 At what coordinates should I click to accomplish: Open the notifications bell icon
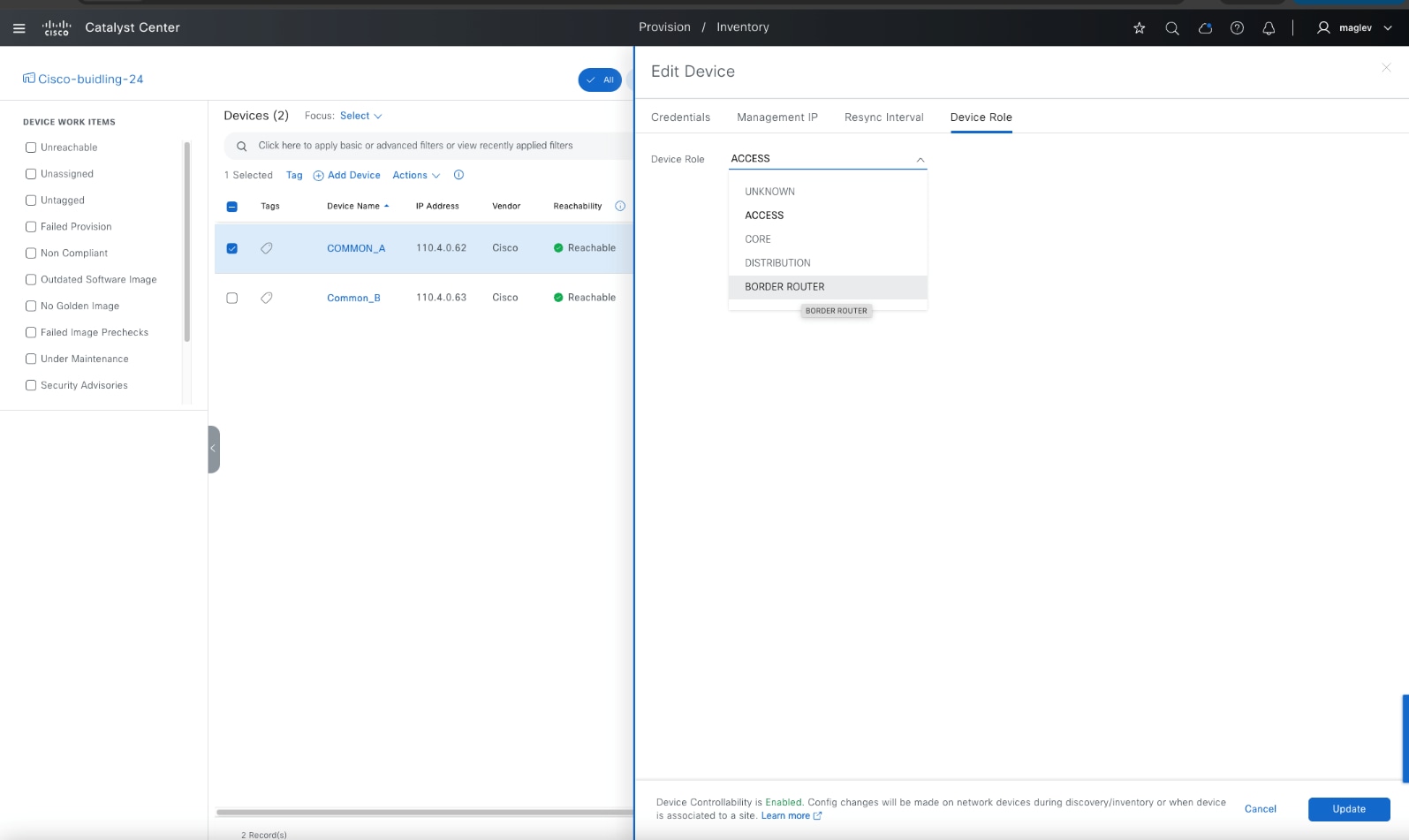click(x=1269, y=28)
